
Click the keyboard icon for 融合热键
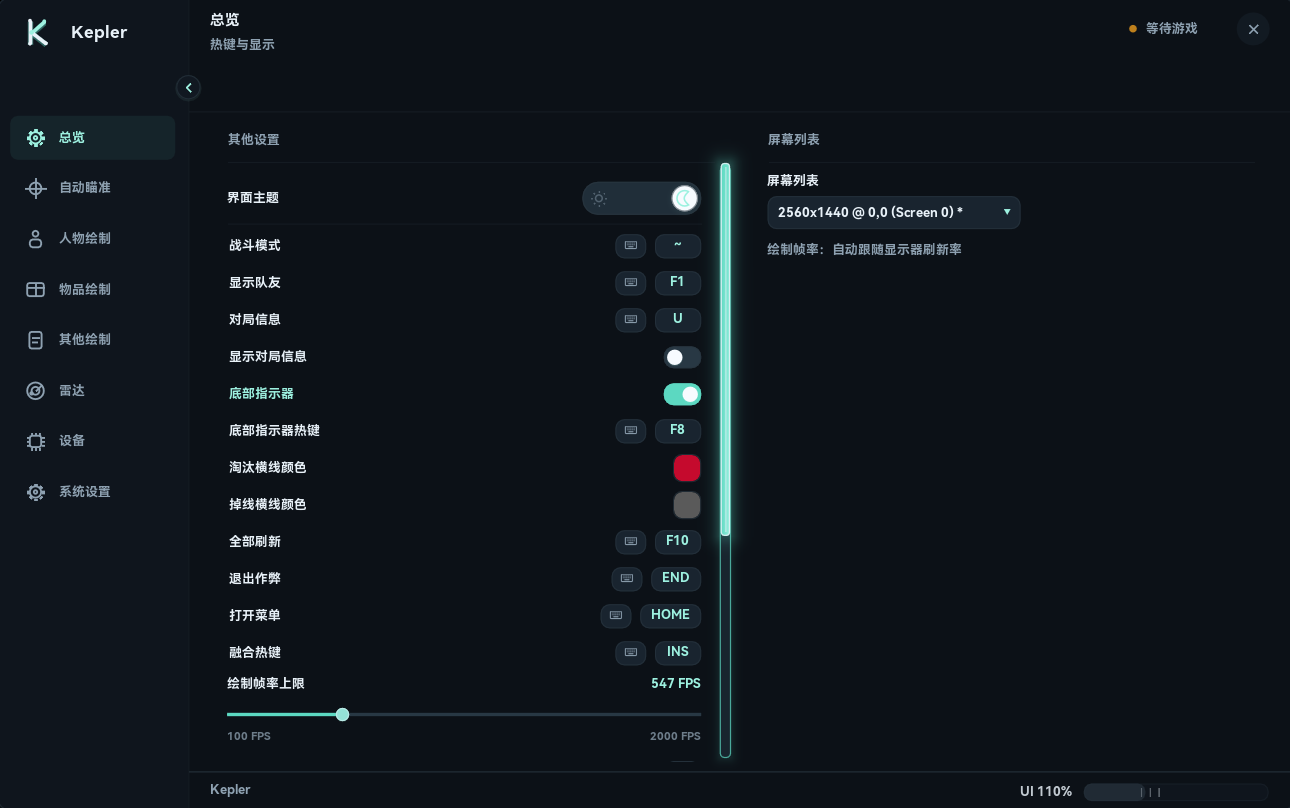tap(630, 652)
